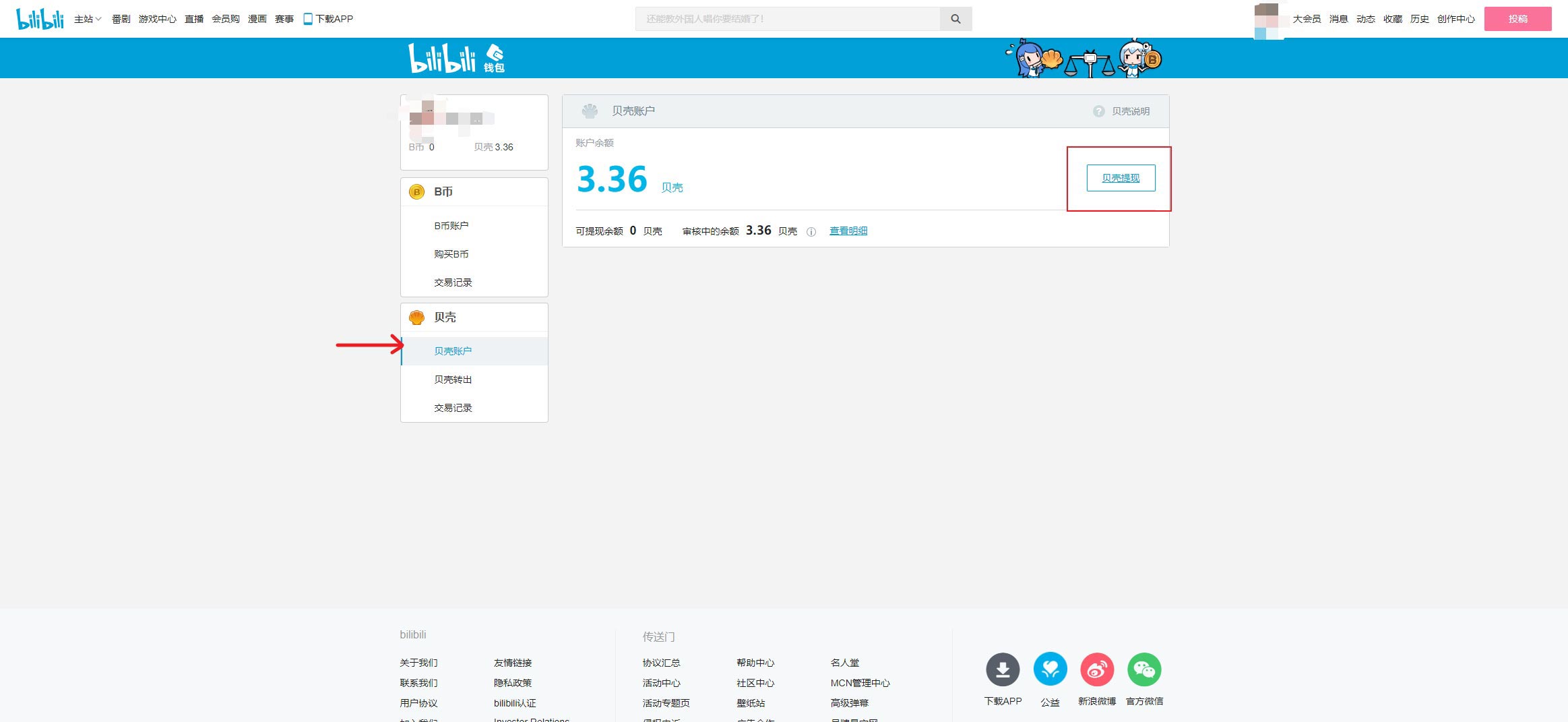Click the 下载APP phone icon in header
The width and height of the screenshot is (1568, 722).
point(308,19)
